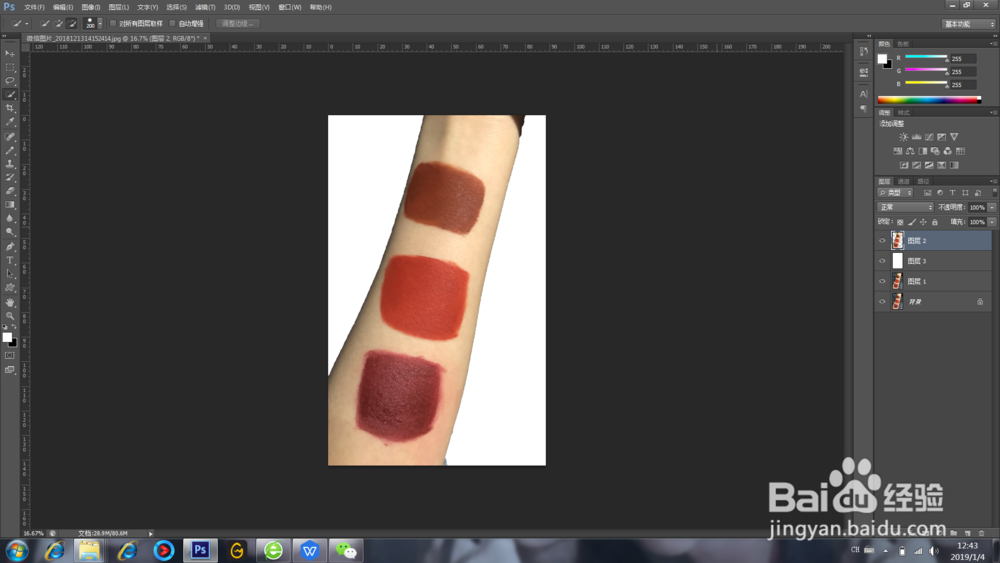Open the 文件(F) menu
Image resolution: width=1000 pixels, height=563 pixels.
(x=34, y=7)
